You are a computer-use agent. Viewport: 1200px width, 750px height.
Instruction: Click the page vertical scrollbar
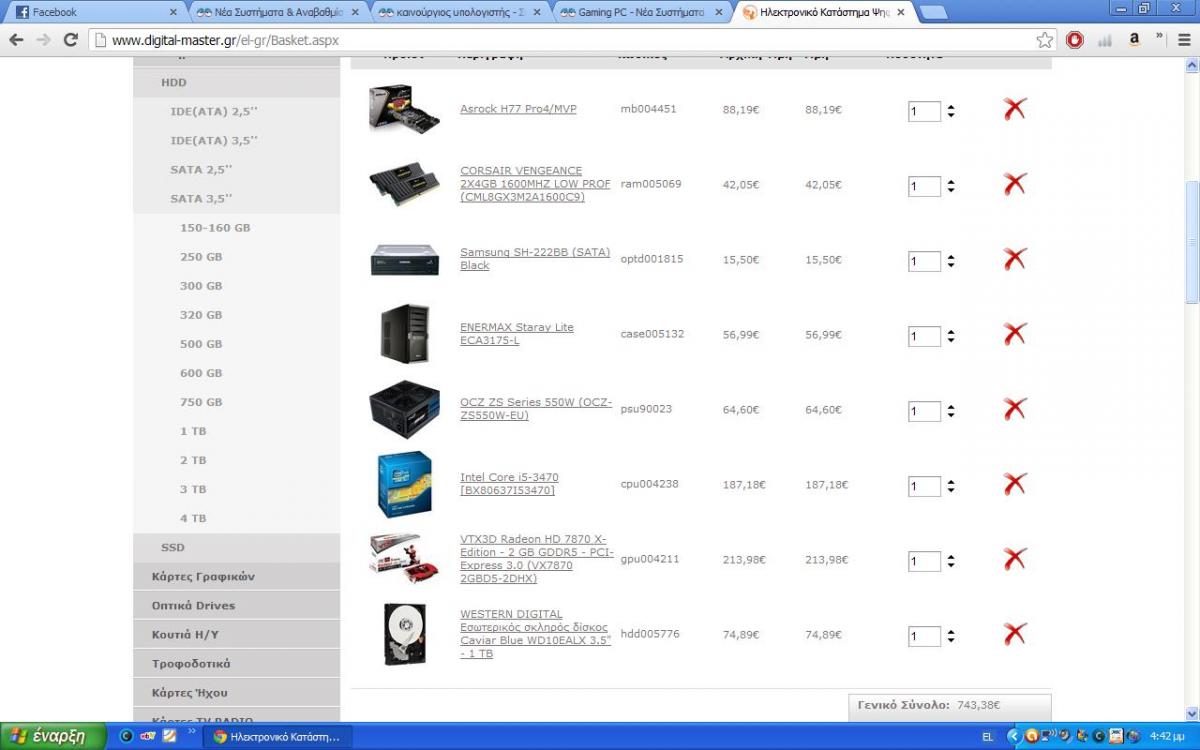pos(1192,243)
